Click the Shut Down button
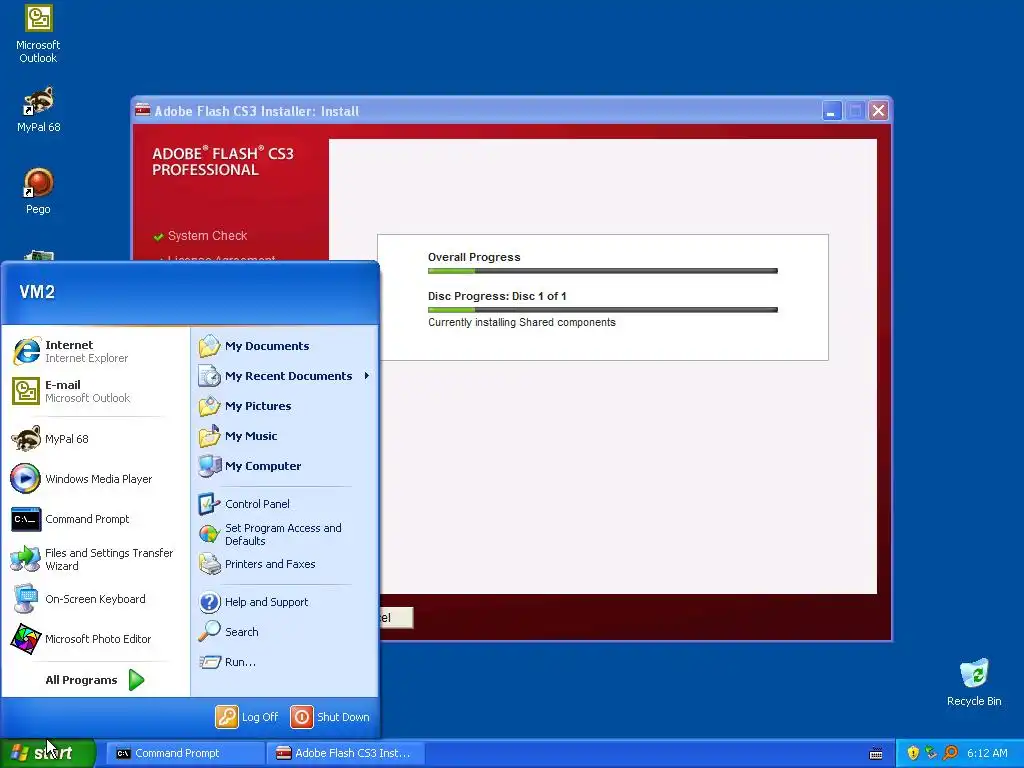Screen dimensions: 1024x768 330,716
